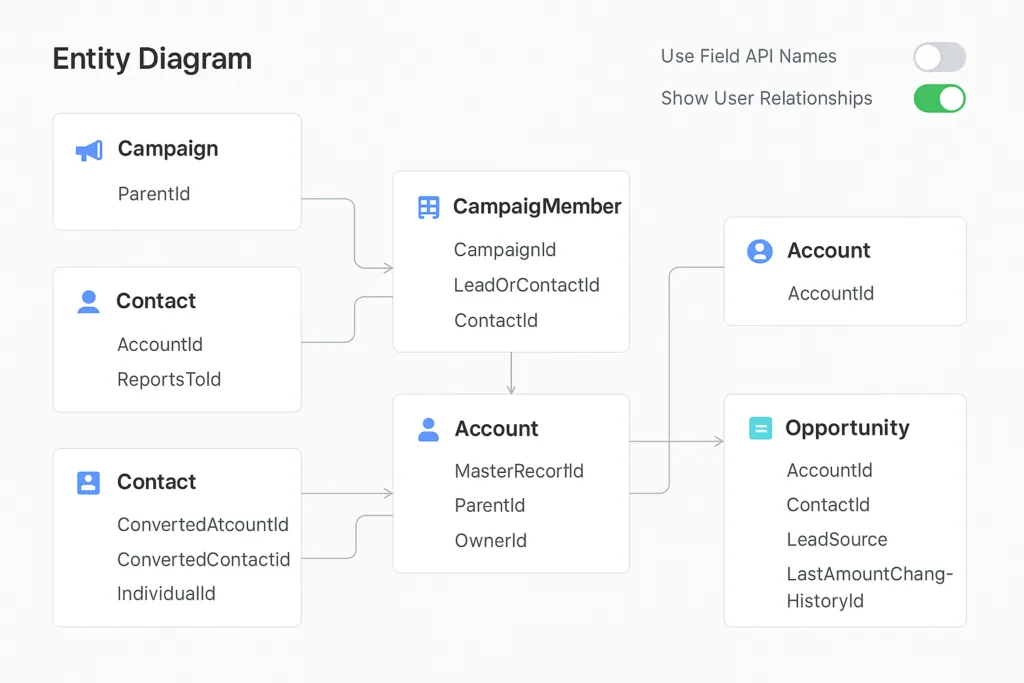The image size is (1024, 683).
Task: Select the LastAmountChangHistoryId field
Action: coord(869,587)
